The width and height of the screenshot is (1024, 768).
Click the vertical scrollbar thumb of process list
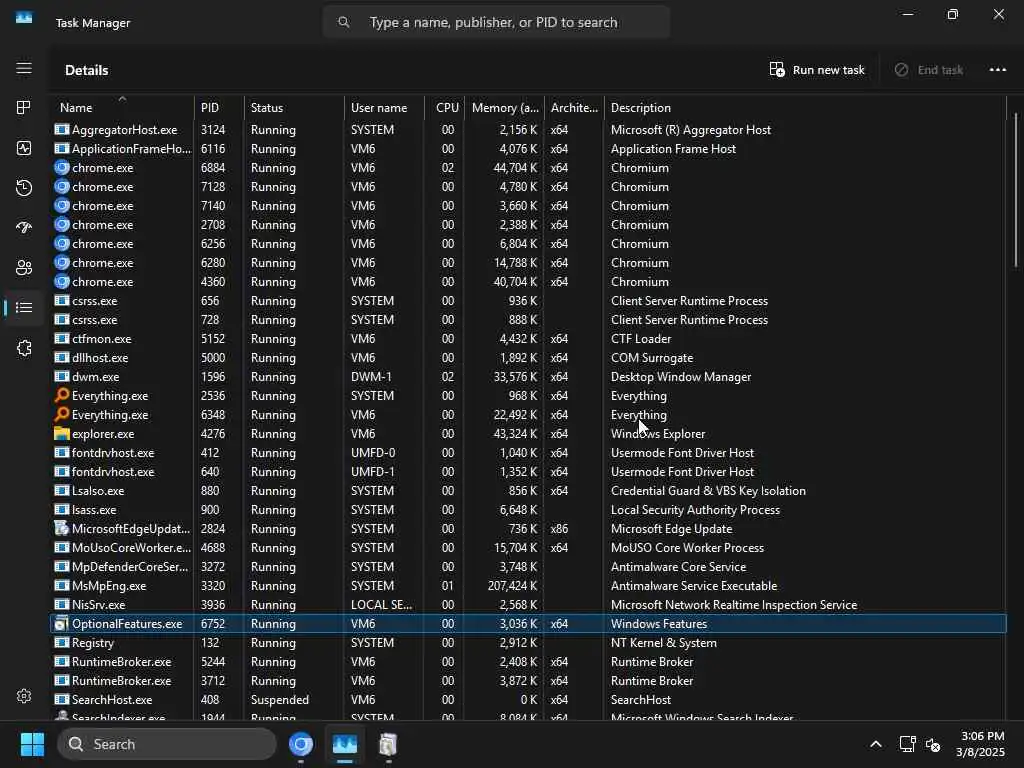(1016, 189)
